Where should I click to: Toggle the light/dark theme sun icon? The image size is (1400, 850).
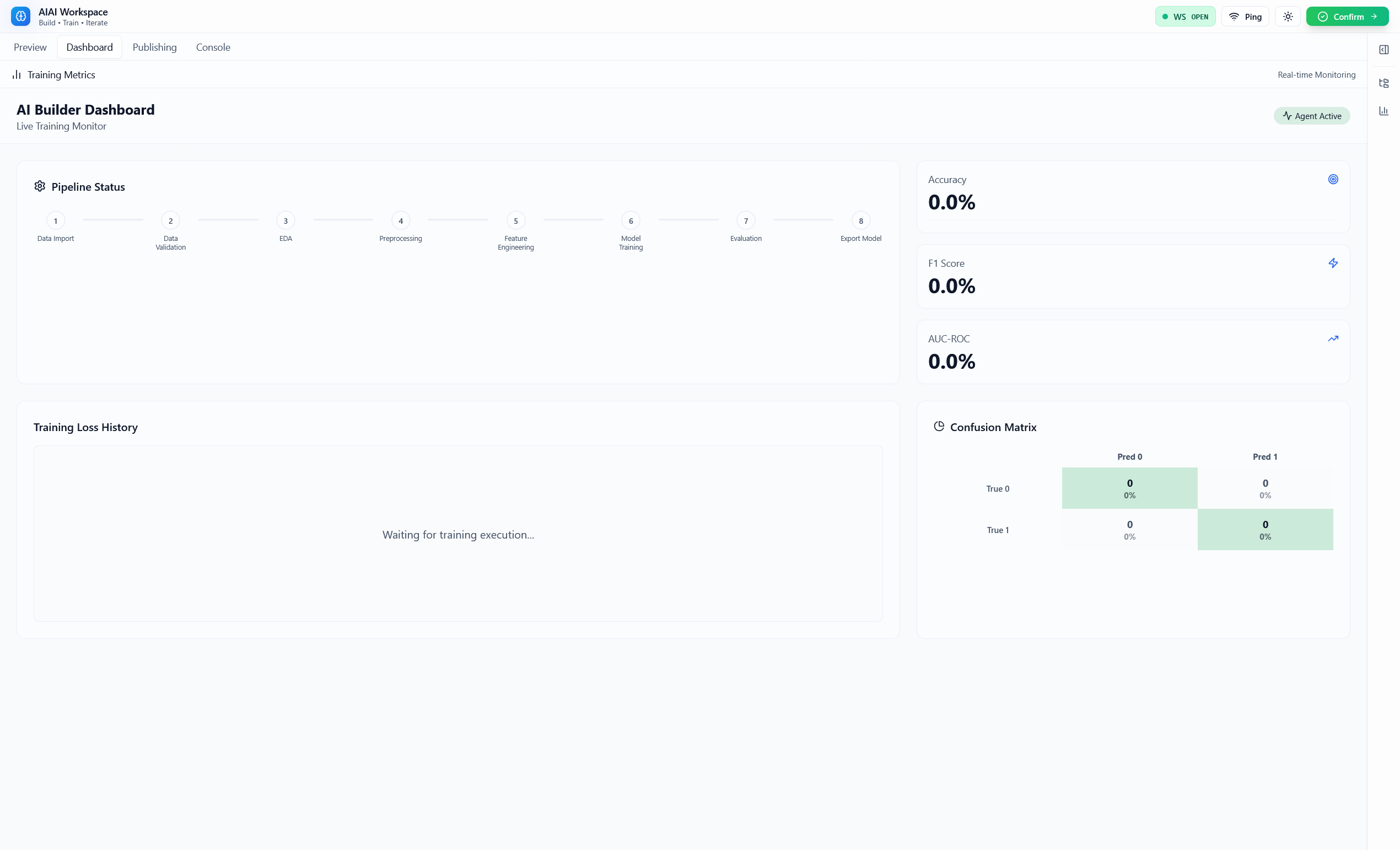1288,17
